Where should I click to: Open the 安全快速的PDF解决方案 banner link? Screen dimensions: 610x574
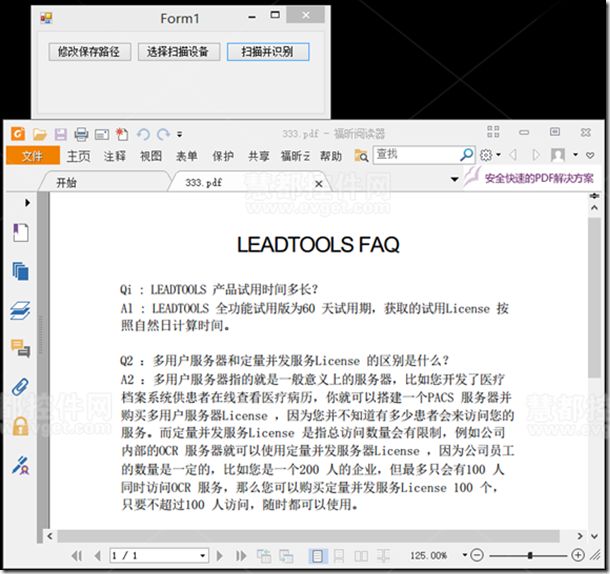(539, 179)
